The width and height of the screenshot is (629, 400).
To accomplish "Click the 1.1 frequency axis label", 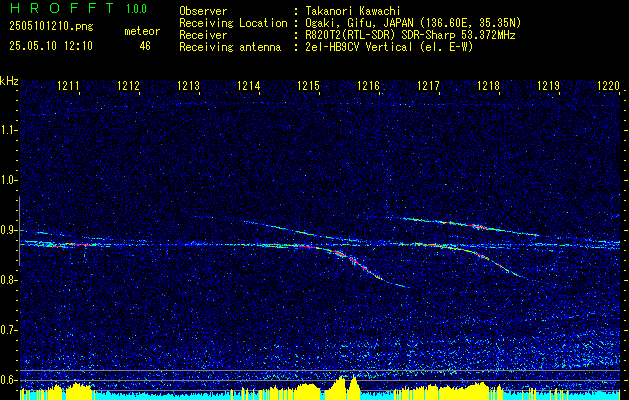I will click(7, 130).
